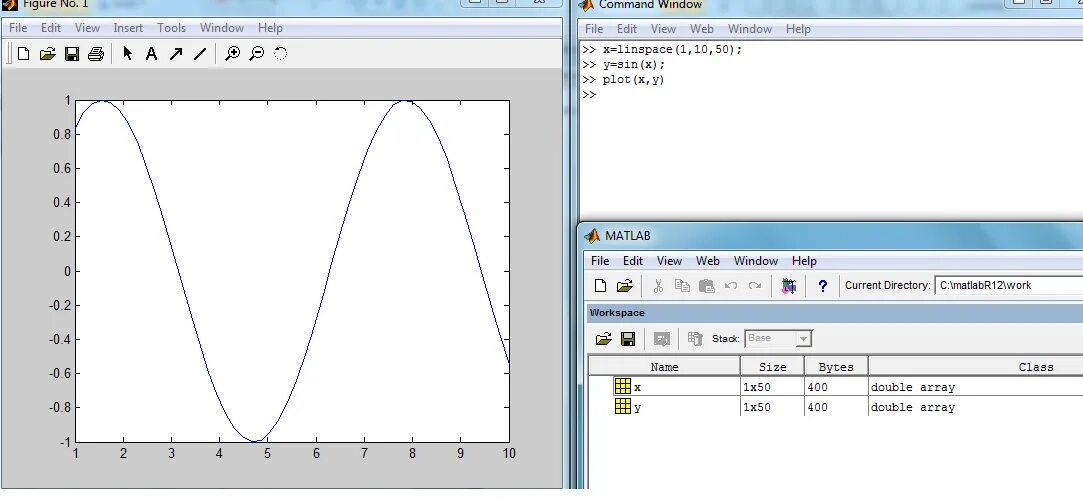The image size is (1083, 502).
Task: Open Web menu in Command Window
Action: point(702,28)
